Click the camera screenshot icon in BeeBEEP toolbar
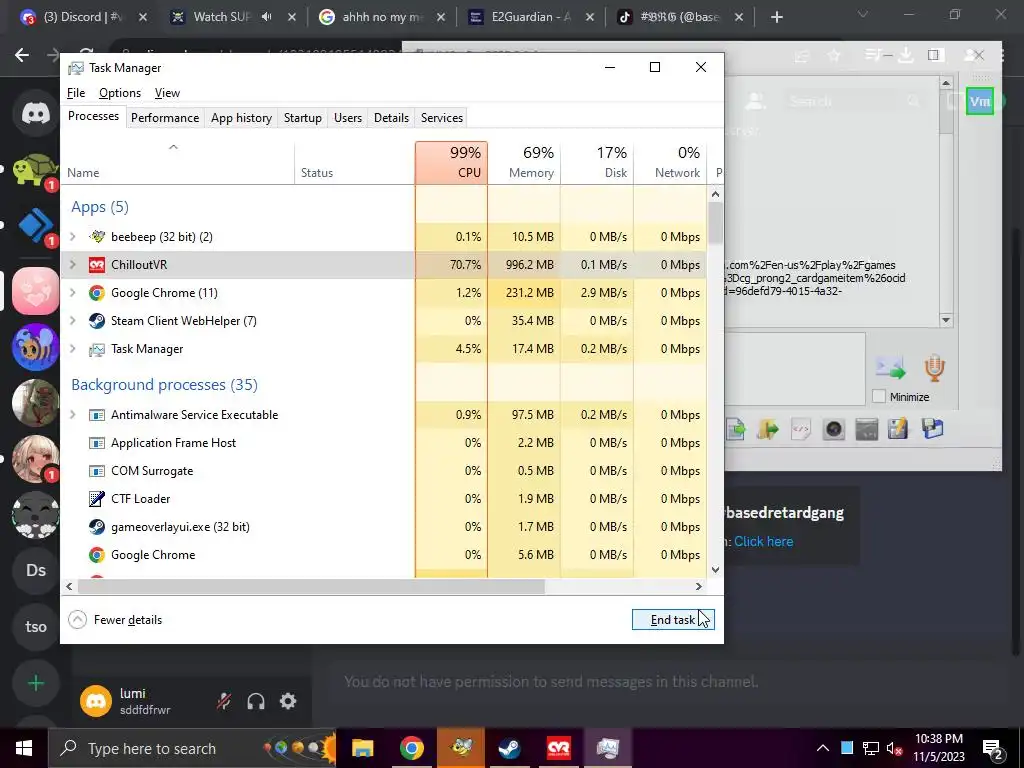Image resolution: width=1024 pixels, height=768 pixels. point(834,429)
